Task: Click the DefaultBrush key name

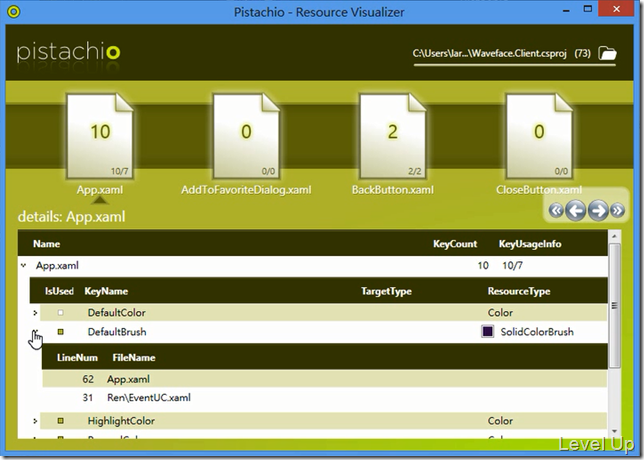Action: [117, 332]
